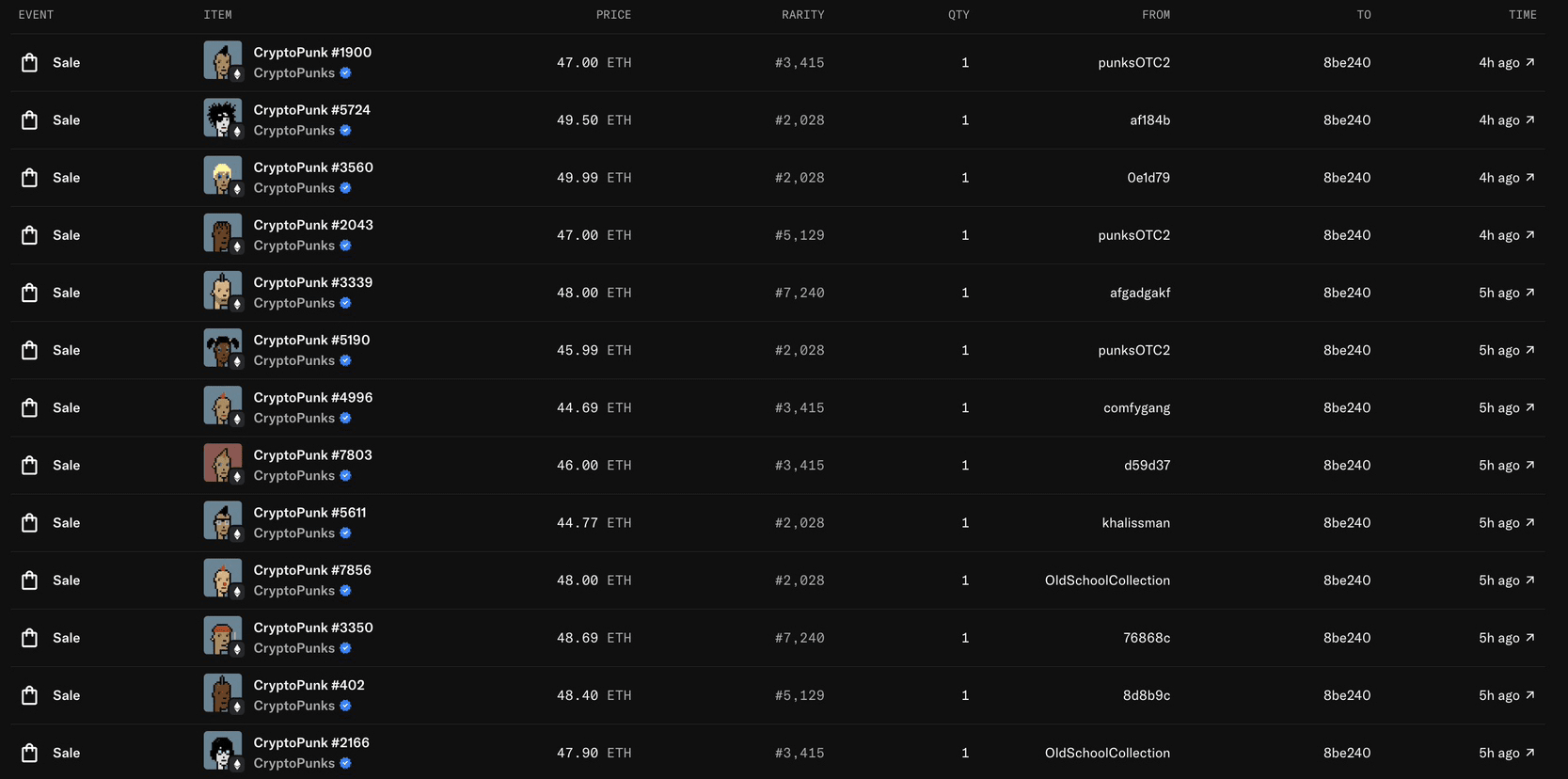Open CryptoPunk #3350 thumbnail image
The height and width of the screenshot is (779, 1568).
point(223,636)
